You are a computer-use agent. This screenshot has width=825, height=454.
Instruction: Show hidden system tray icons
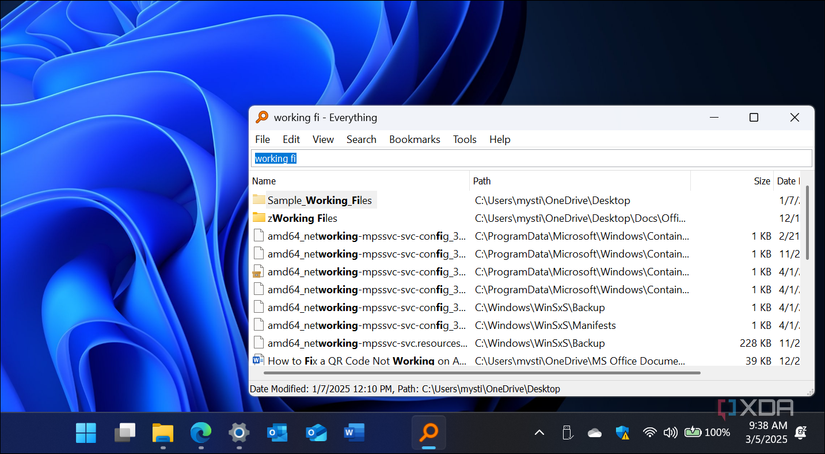point(539,433)
